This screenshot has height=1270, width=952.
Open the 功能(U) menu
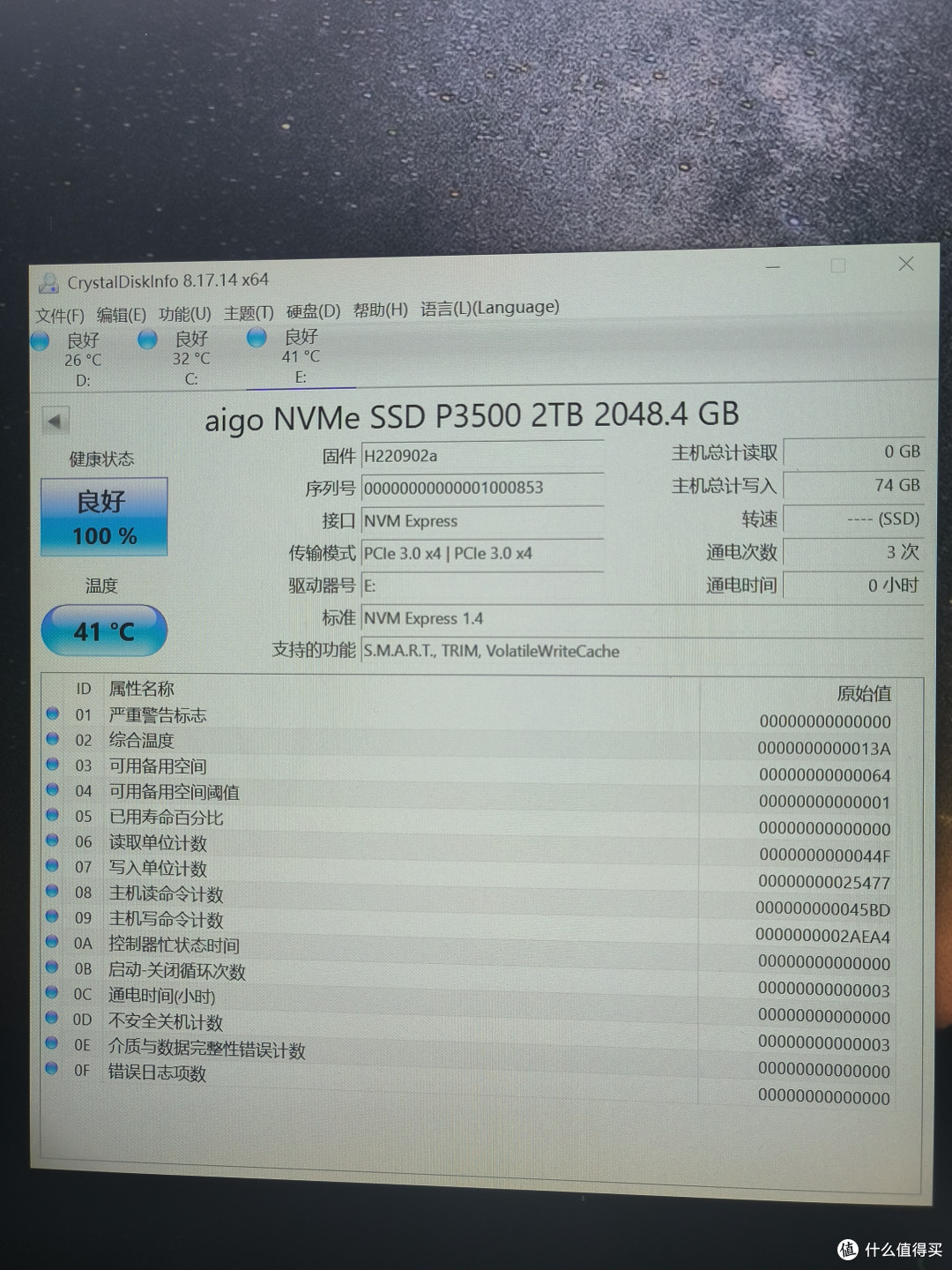point(185,308)
